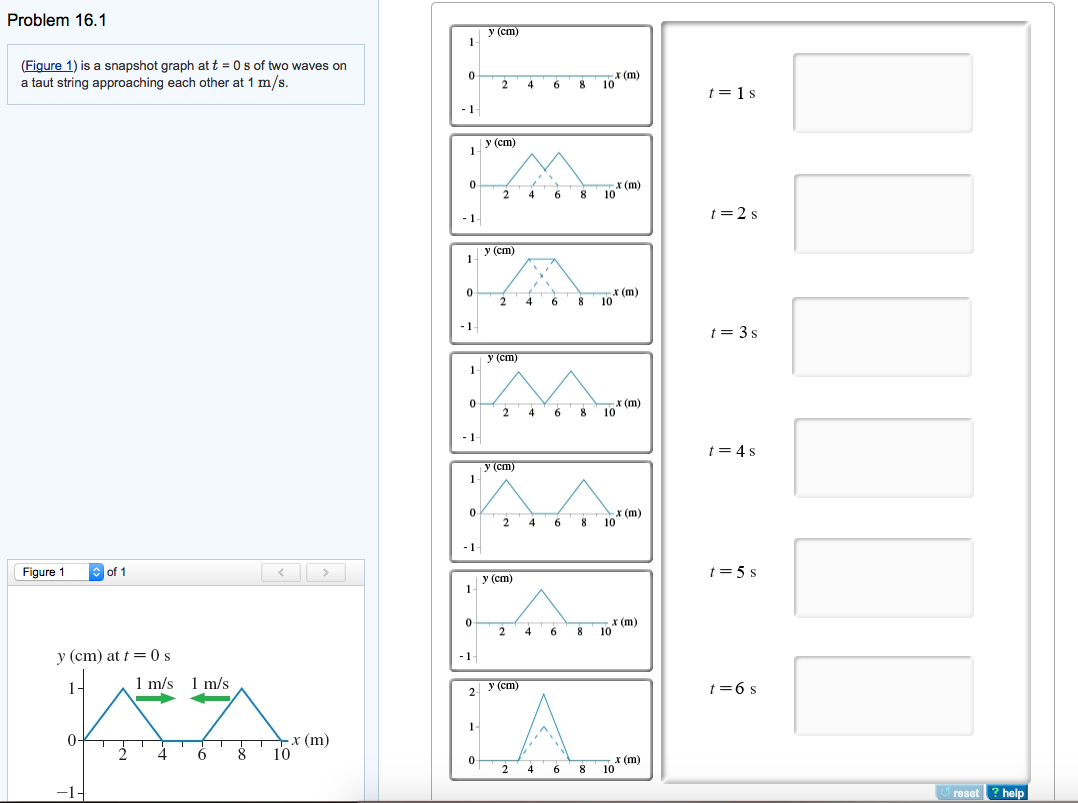
Task: Select graph showing overlapping dashed pulses
Action: click(551, 293)
